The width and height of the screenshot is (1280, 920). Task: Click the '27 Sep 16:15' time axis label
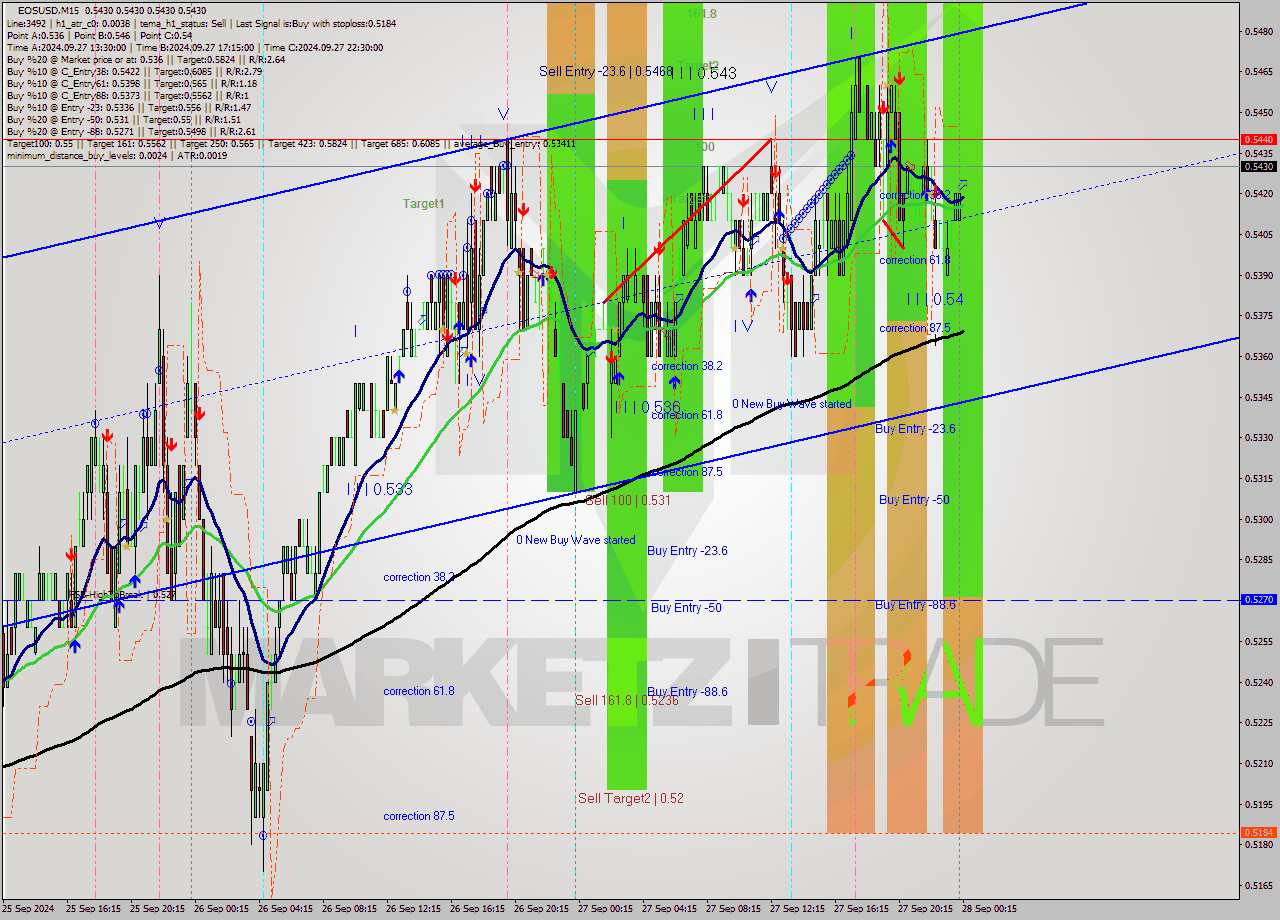[861, 909]
